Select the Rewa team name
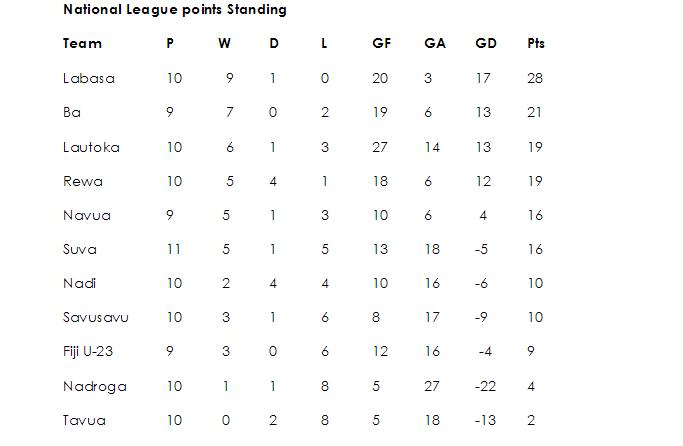The image size is (683, 446). 83,181
